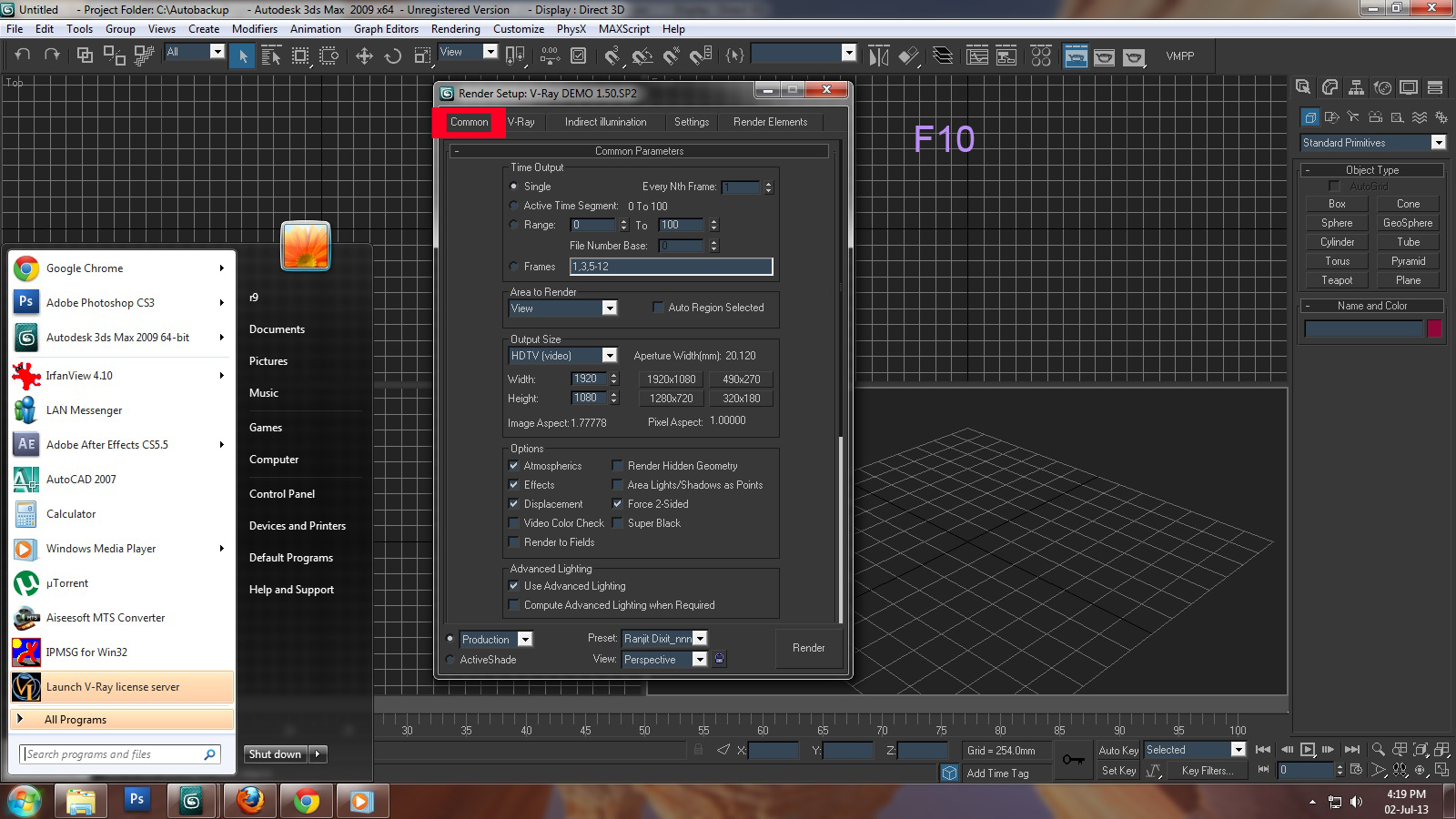This screenshot has width=1456, height=819.
Task: Open the V-Ray tab in Render Setup
Action: click(521, 122)
